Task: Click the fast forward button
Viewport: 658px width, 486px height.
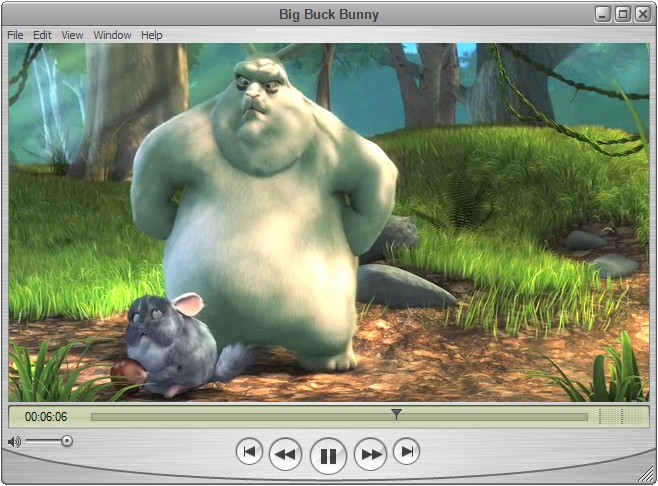Action: pos(371,454)
